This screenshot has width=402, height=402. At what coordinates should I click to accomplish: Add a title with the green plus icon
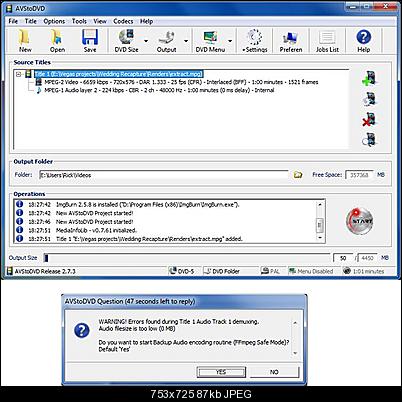369,78
